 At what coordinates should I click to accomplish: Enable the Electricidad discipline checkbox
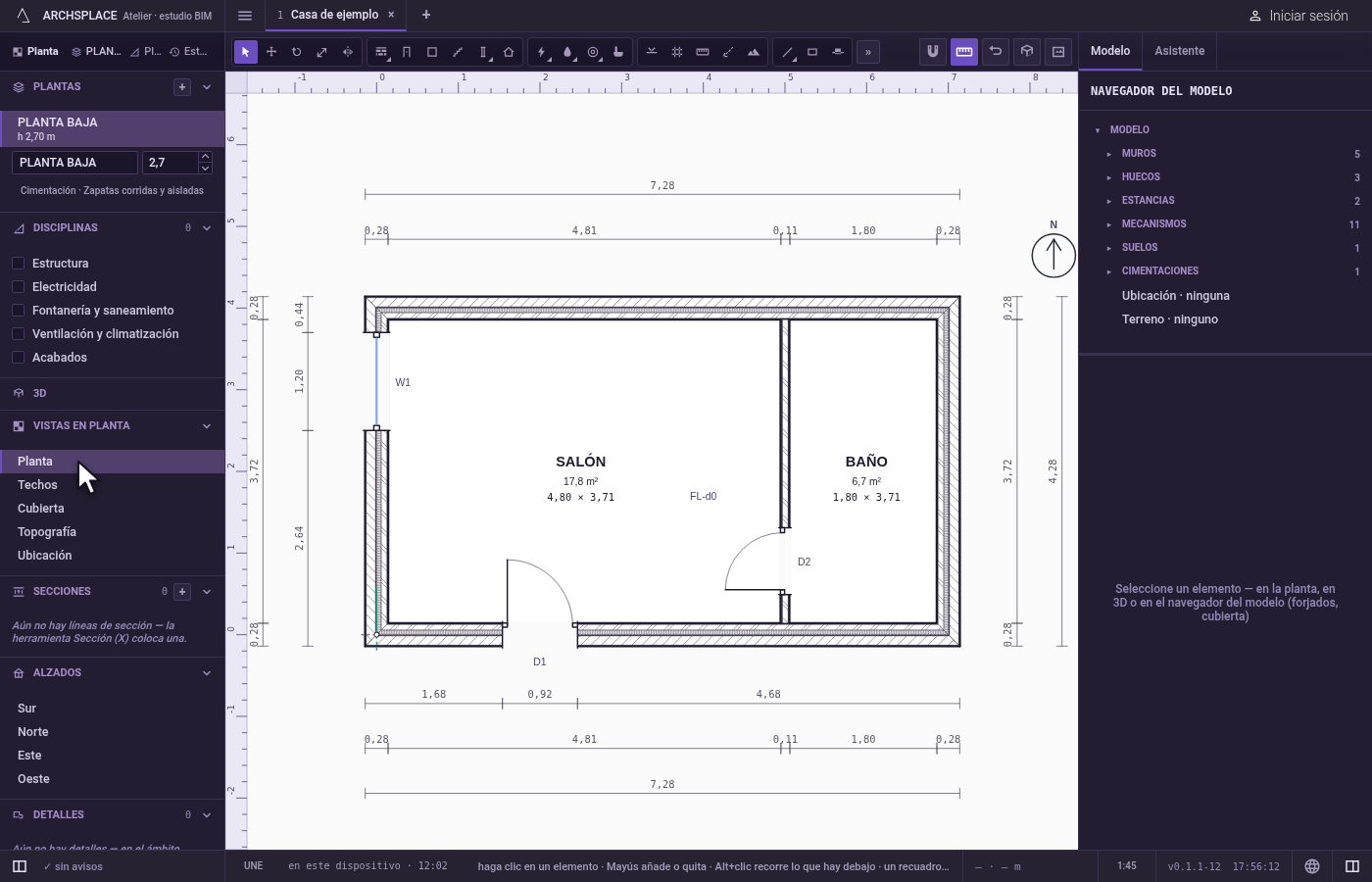tap(18, 287)
